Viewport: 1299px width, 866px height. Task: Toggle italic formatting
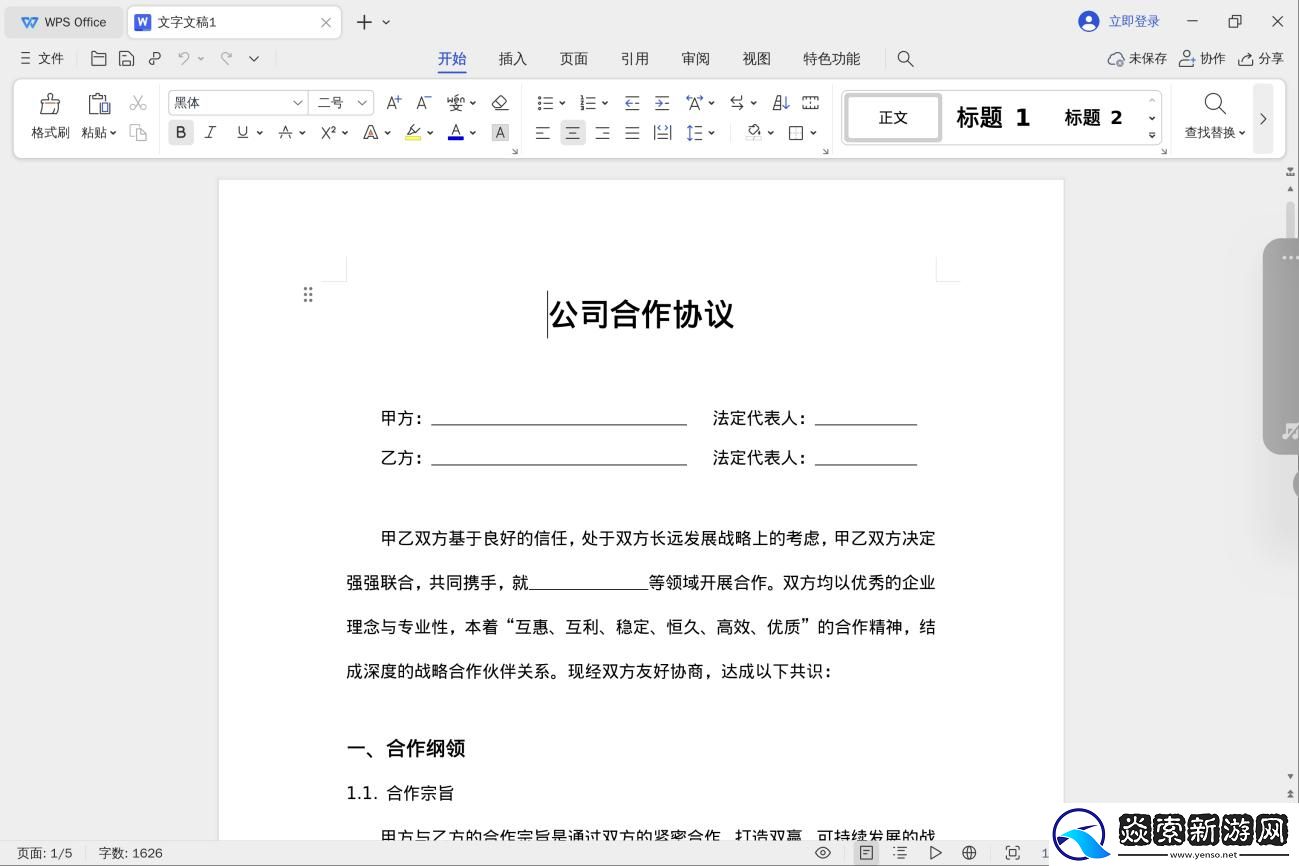point(211,132)
